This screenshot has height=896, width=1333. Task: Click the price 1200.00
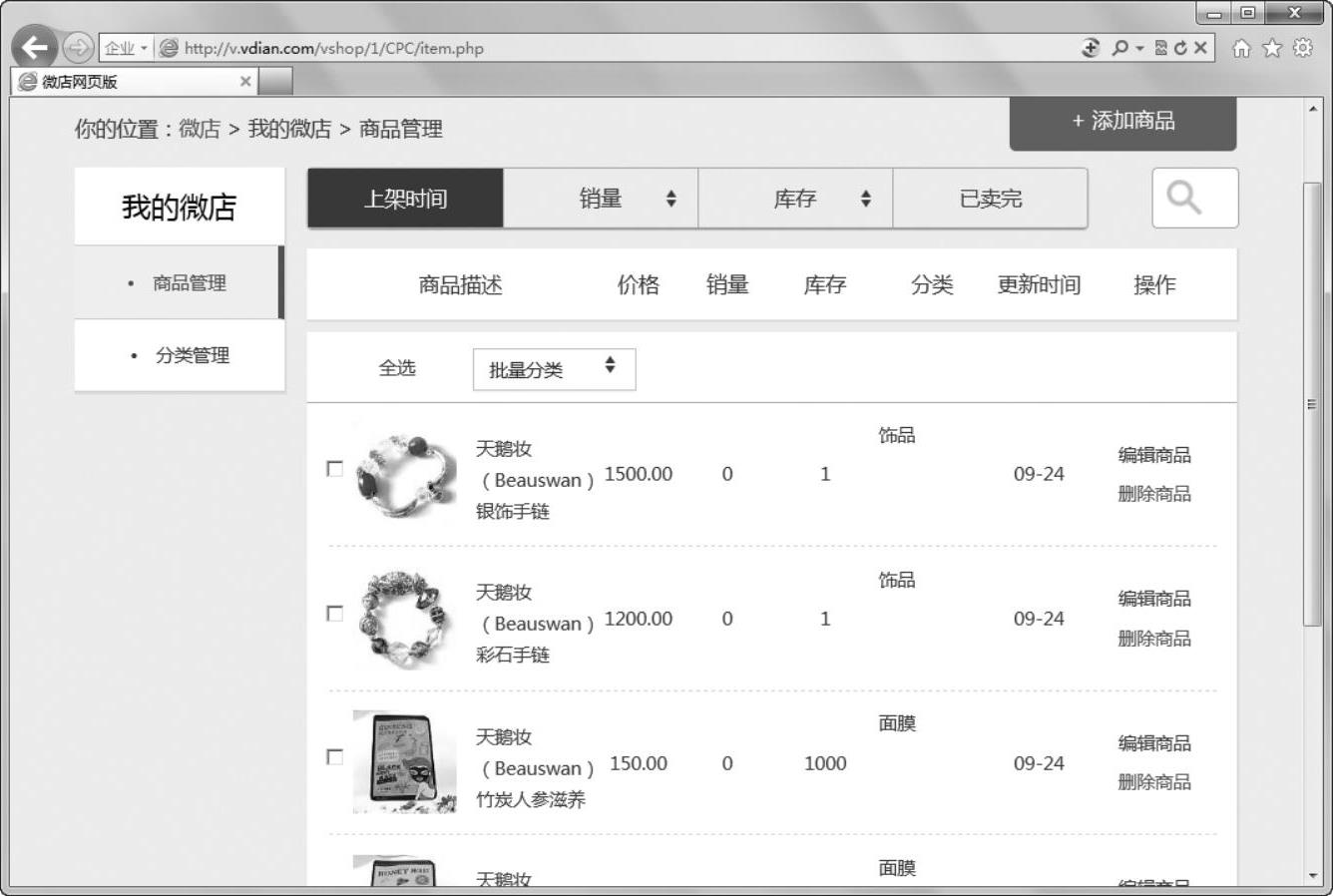click(x=639, y=619)
